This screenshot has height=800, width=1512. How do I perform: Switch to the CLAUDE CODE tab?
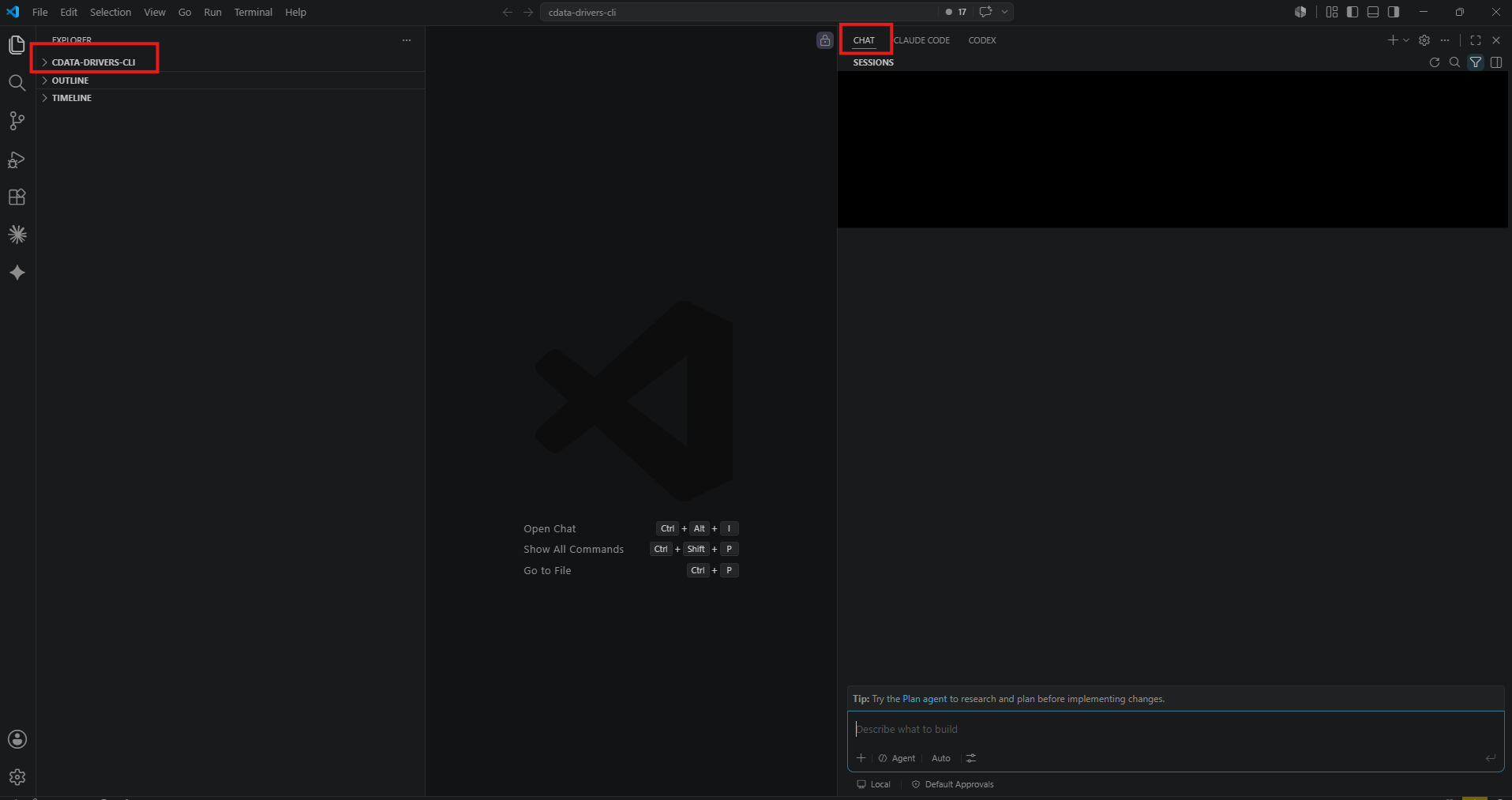coord(921,40)
